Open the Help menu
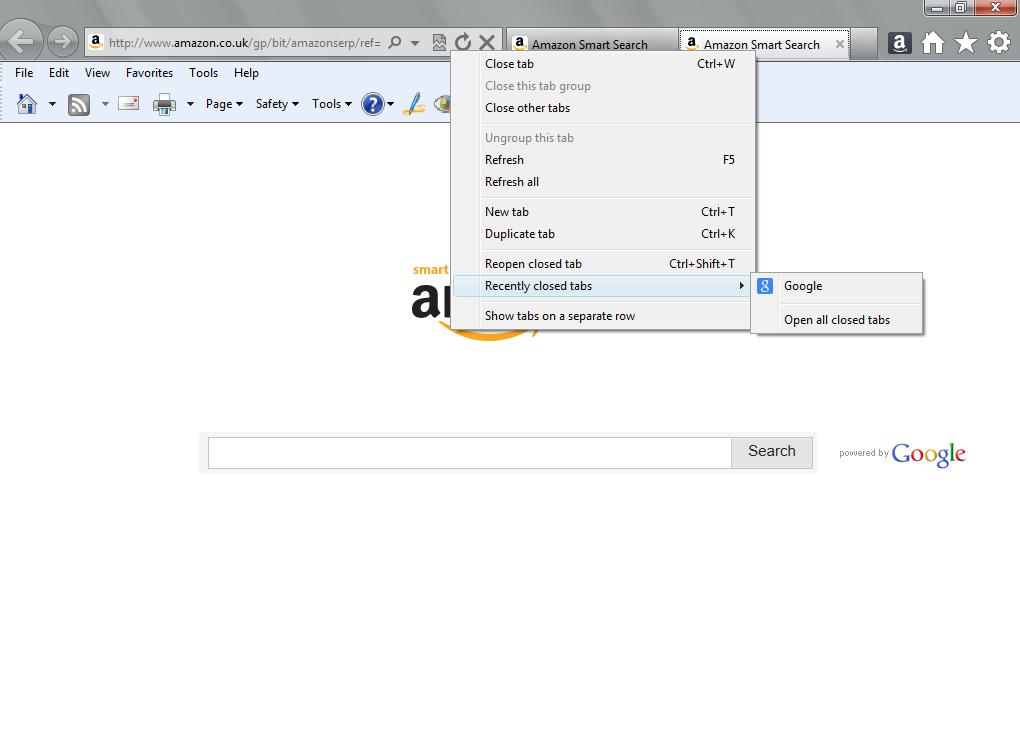 click(247, 73)
